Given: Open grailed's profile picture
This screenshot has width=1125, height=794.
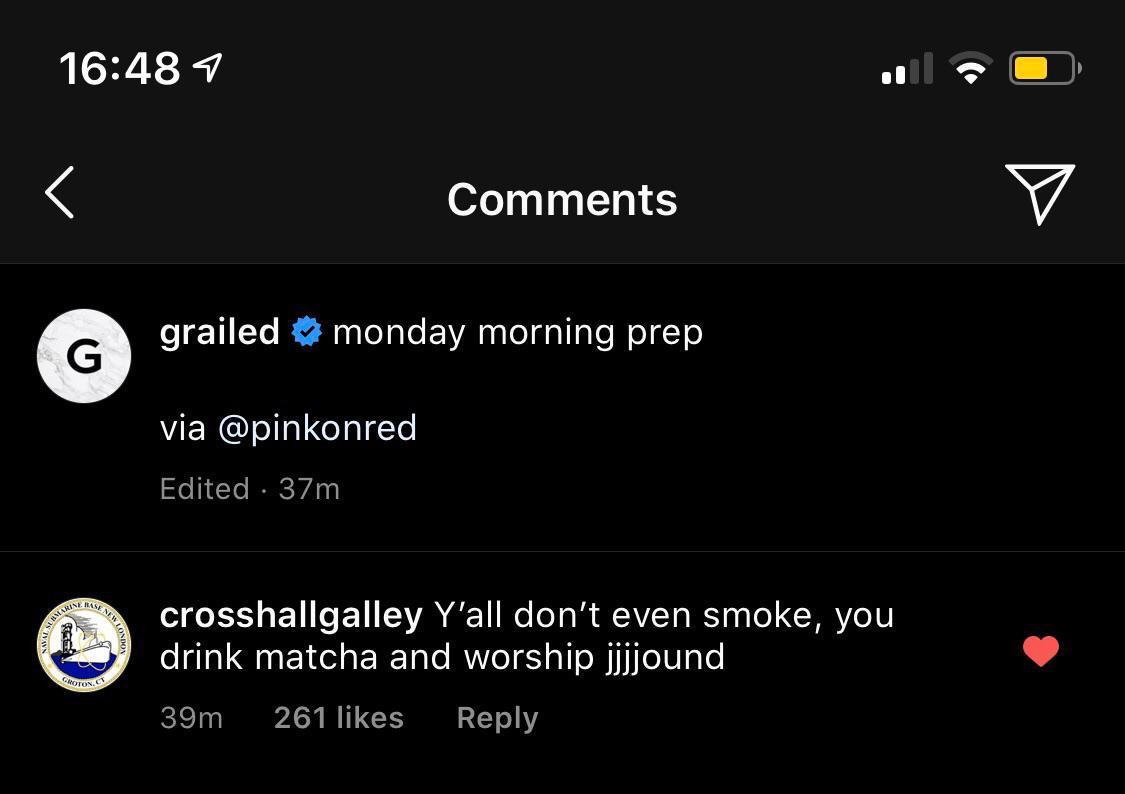Looking at the screenshot, I should (x=84, y=356).
